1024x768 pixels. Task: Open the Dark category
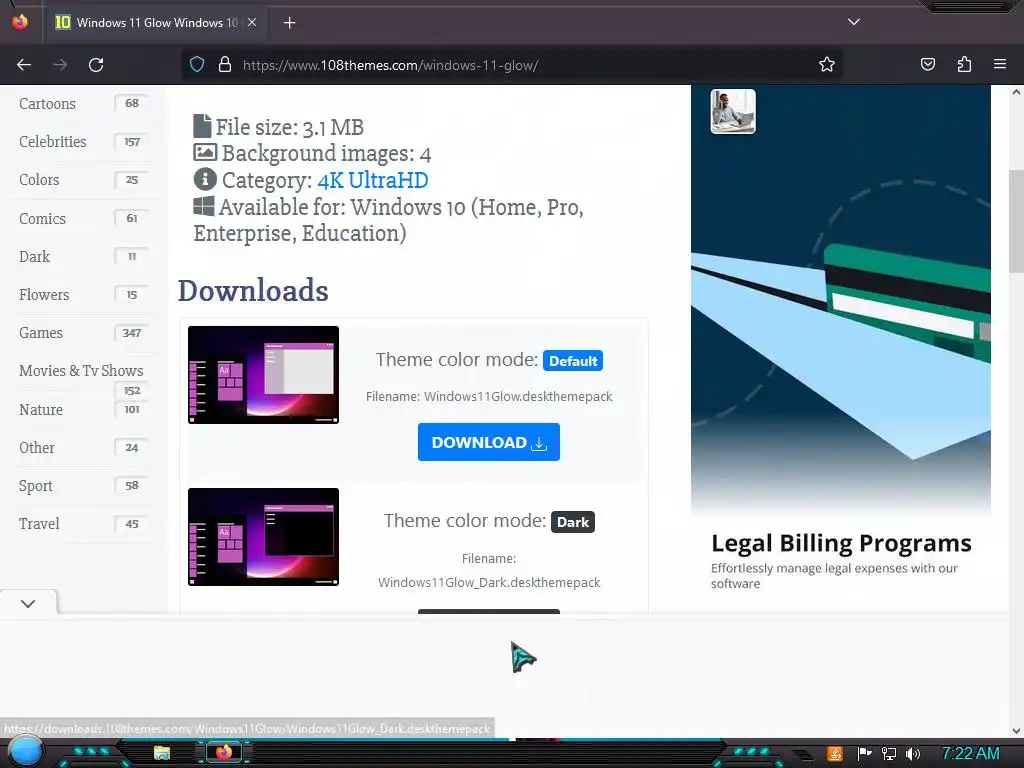[x=35, y=257]
